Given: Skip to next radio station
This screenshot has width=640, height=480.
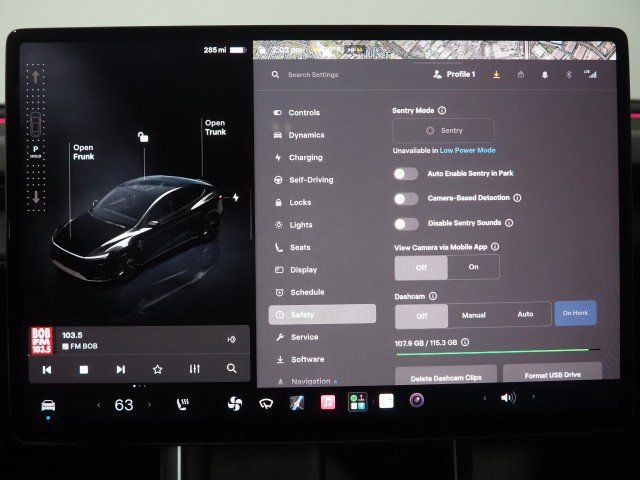Looking at the screenshot, I should pyautogui.click(x=120, y=369).
